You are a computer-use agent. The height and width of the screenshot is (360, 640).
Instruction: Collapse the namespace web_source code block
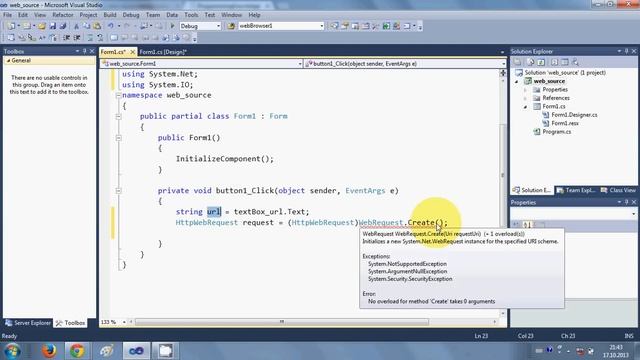[118, 95]
